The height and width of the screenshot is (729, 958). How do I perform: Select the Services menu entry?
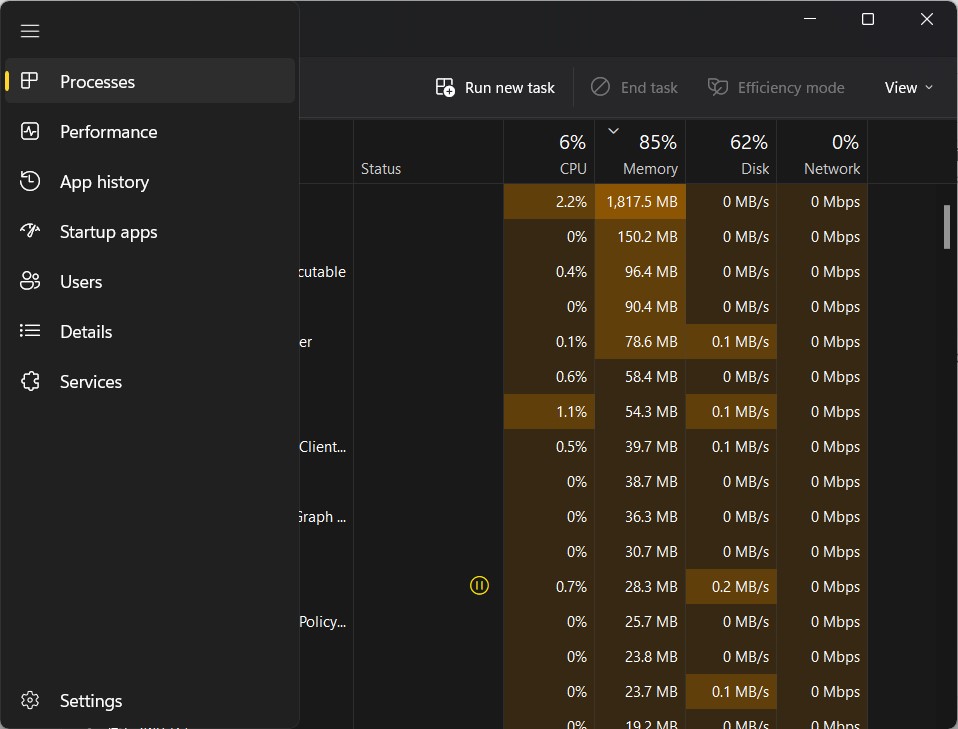point(91,381)
